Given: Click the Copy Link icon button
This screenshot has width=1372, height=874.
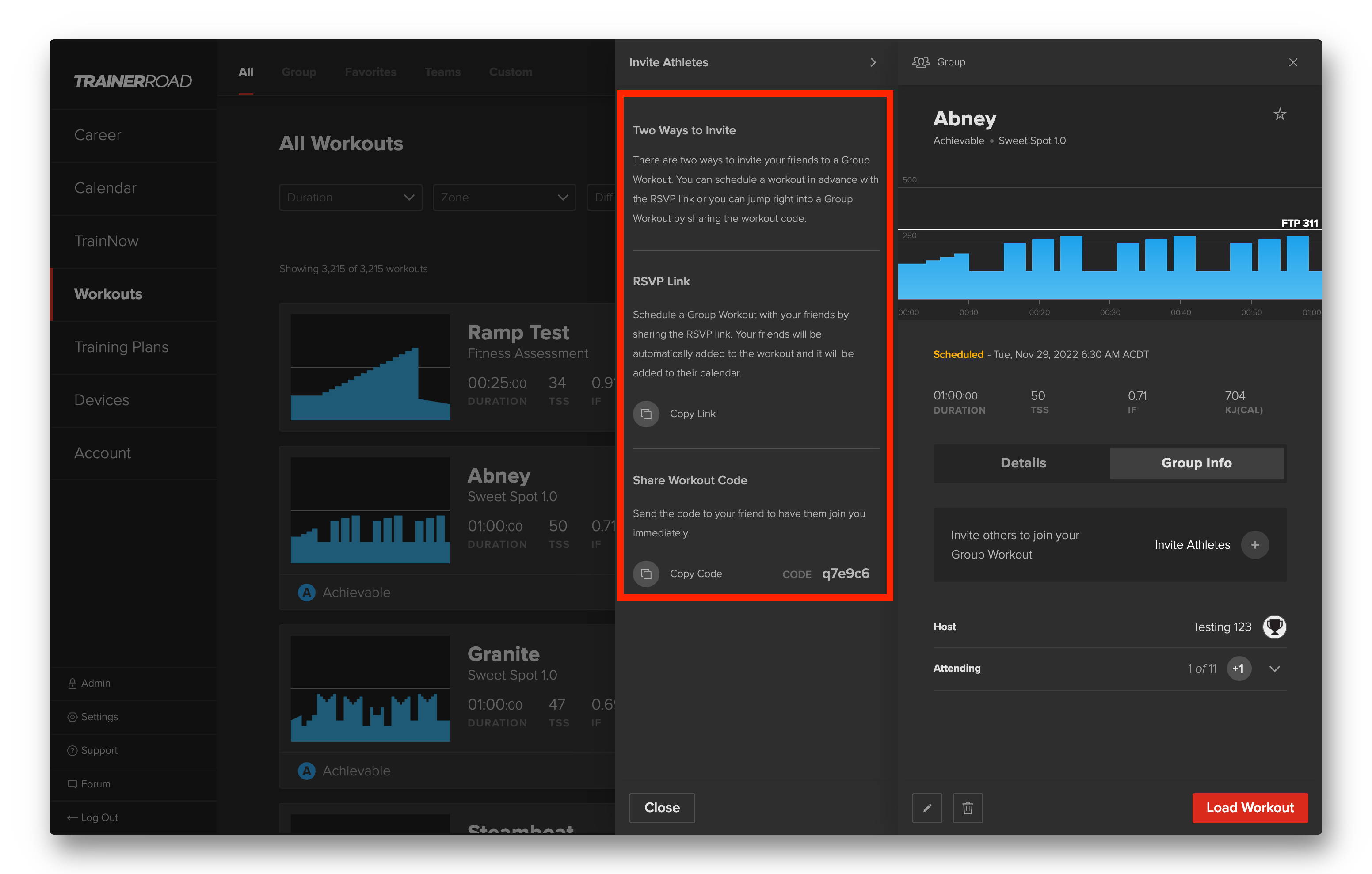Looking at the screenshot, I should click(646, 414).
